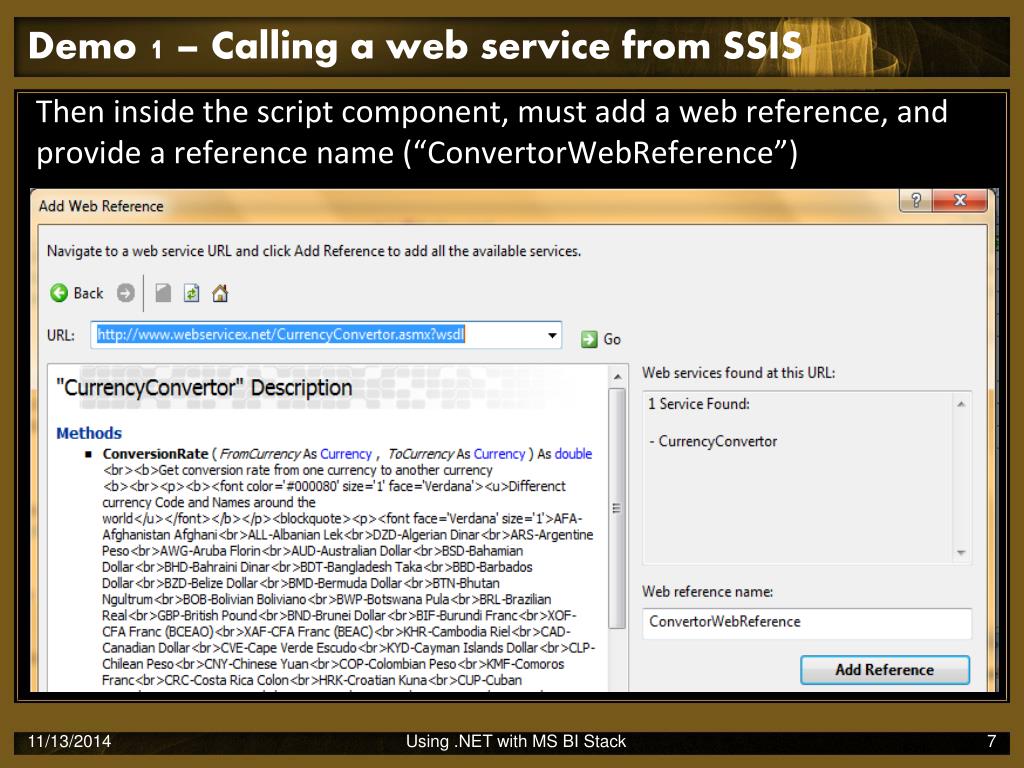Click the help question mark button
Viewport: 1024px width, 768px height.
pos(916,200)
